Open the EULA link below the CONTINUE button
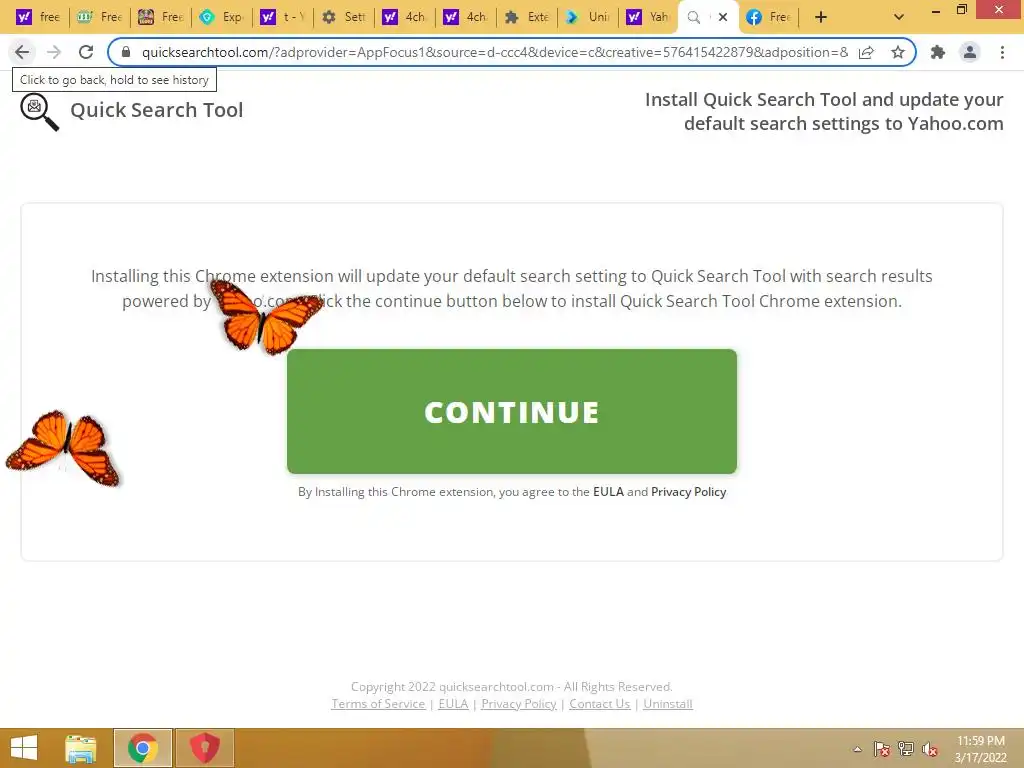Viewport: 1024px width, 768px height. click(x=608, y=492)
